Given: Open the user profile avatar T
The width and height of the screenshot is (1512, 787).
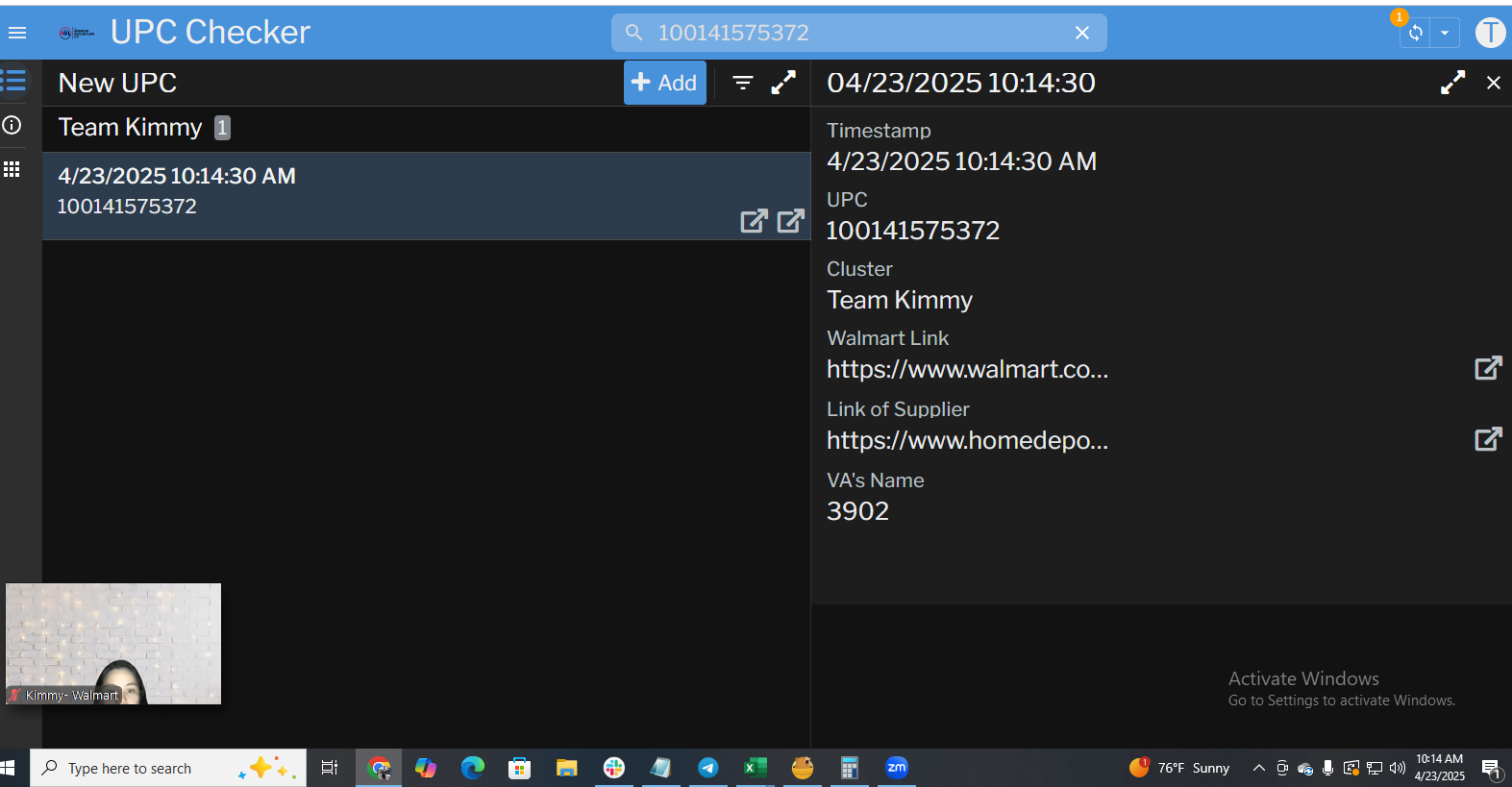Looking at the screenshot, I should (x=1490, y=33).
